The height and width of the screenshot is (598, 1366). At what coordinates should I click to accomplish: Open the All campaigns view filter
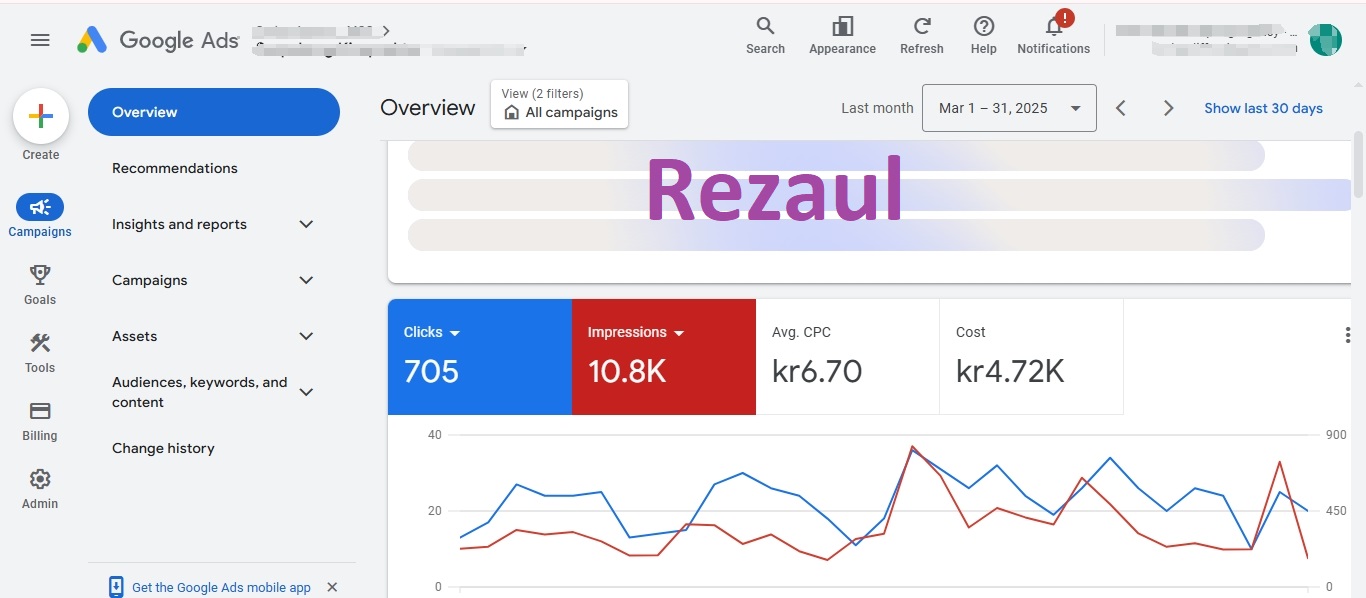pyautogui.click(x=560, y=105)
